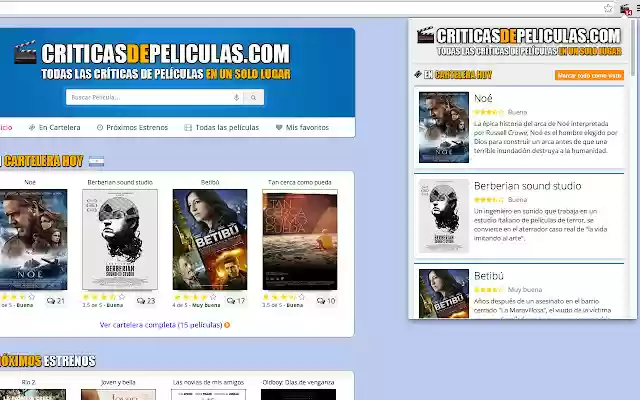Open Betibú title in popup list
Viewport: 640px width, 400px height.
(489, 276)
